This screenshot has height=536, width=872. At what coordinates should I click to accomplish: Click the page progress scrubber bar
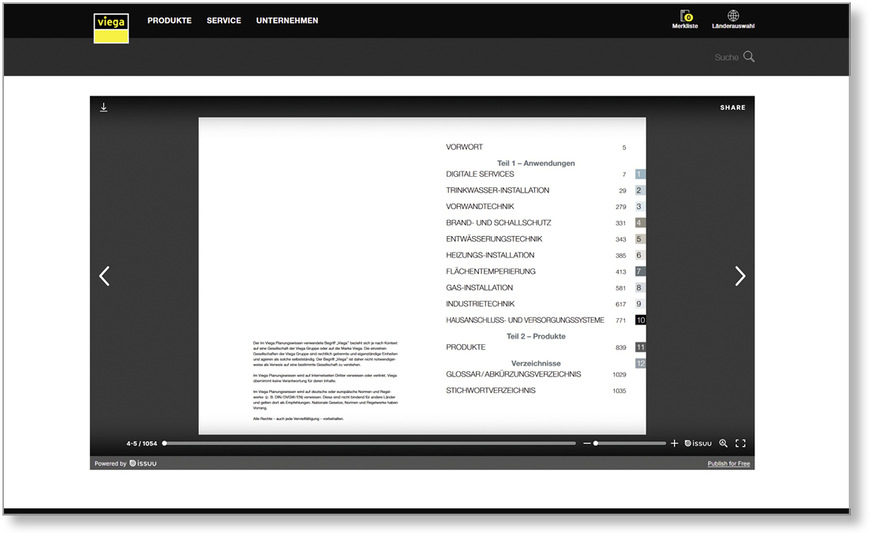[x=370, y=443]
